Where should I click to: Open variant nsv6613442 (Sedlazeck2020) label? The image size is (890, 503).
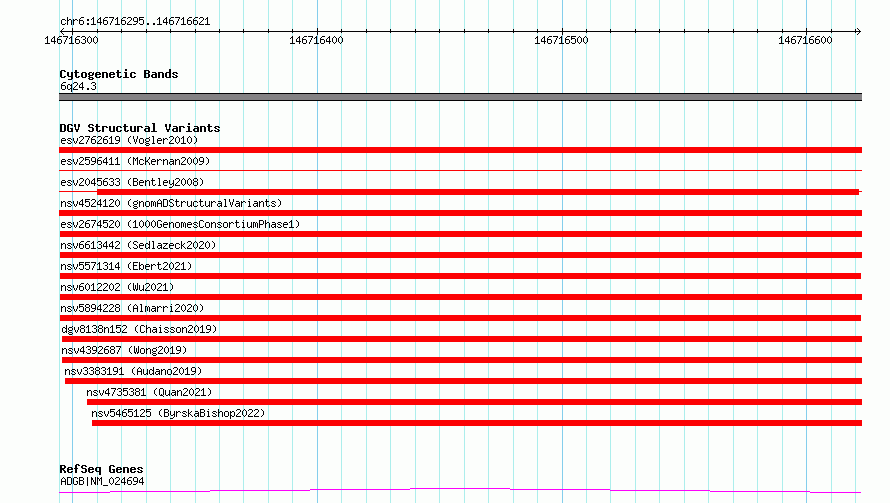click(138, 245)
